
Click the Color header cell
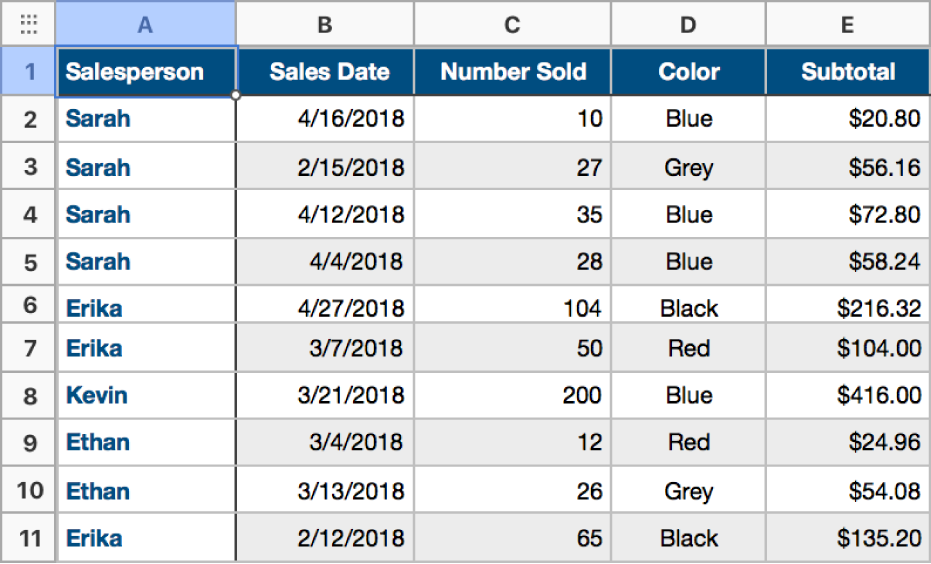point(689,72)
